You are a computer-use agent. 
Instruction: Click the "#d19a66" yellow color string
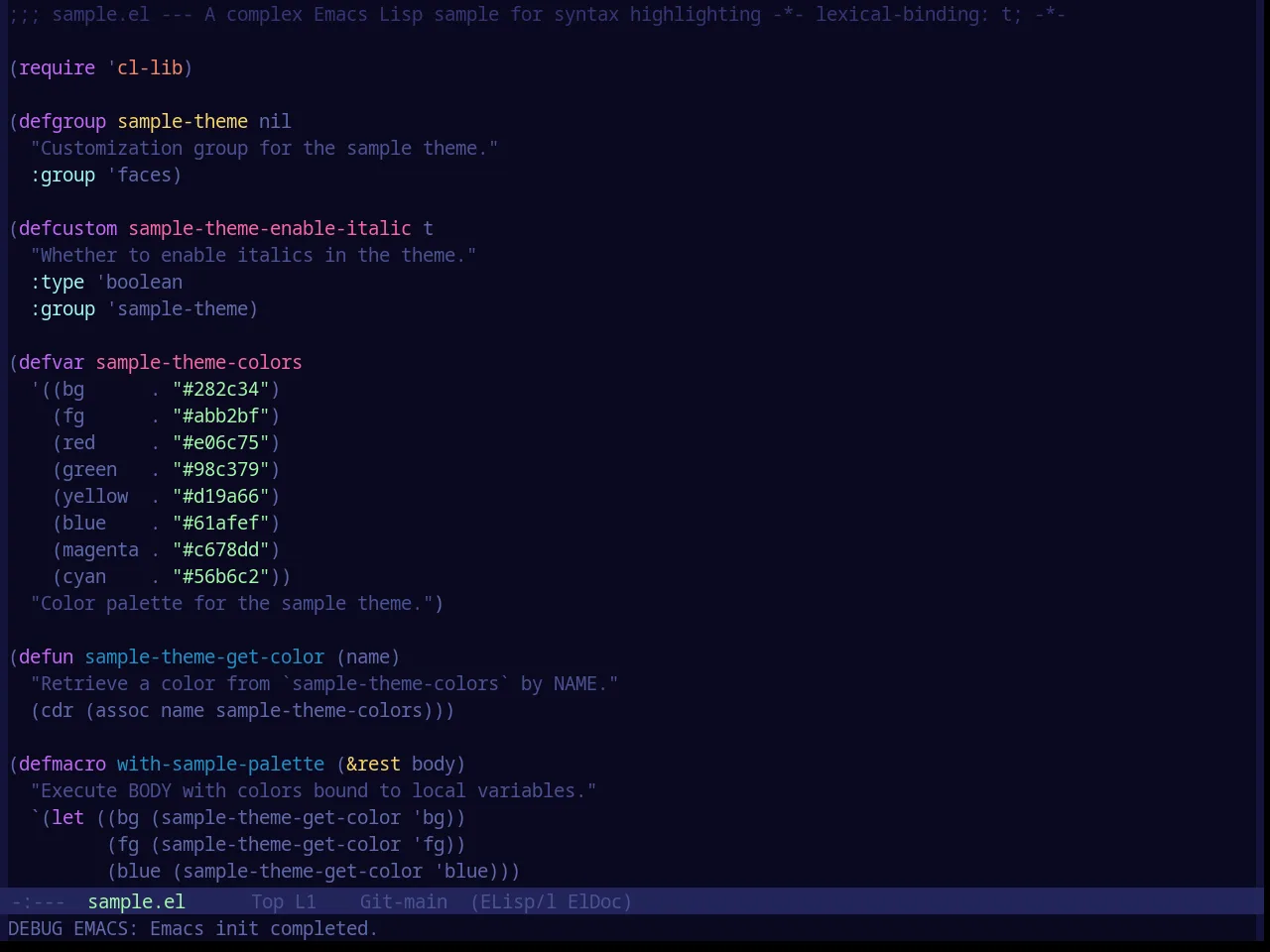click(220, 496)
